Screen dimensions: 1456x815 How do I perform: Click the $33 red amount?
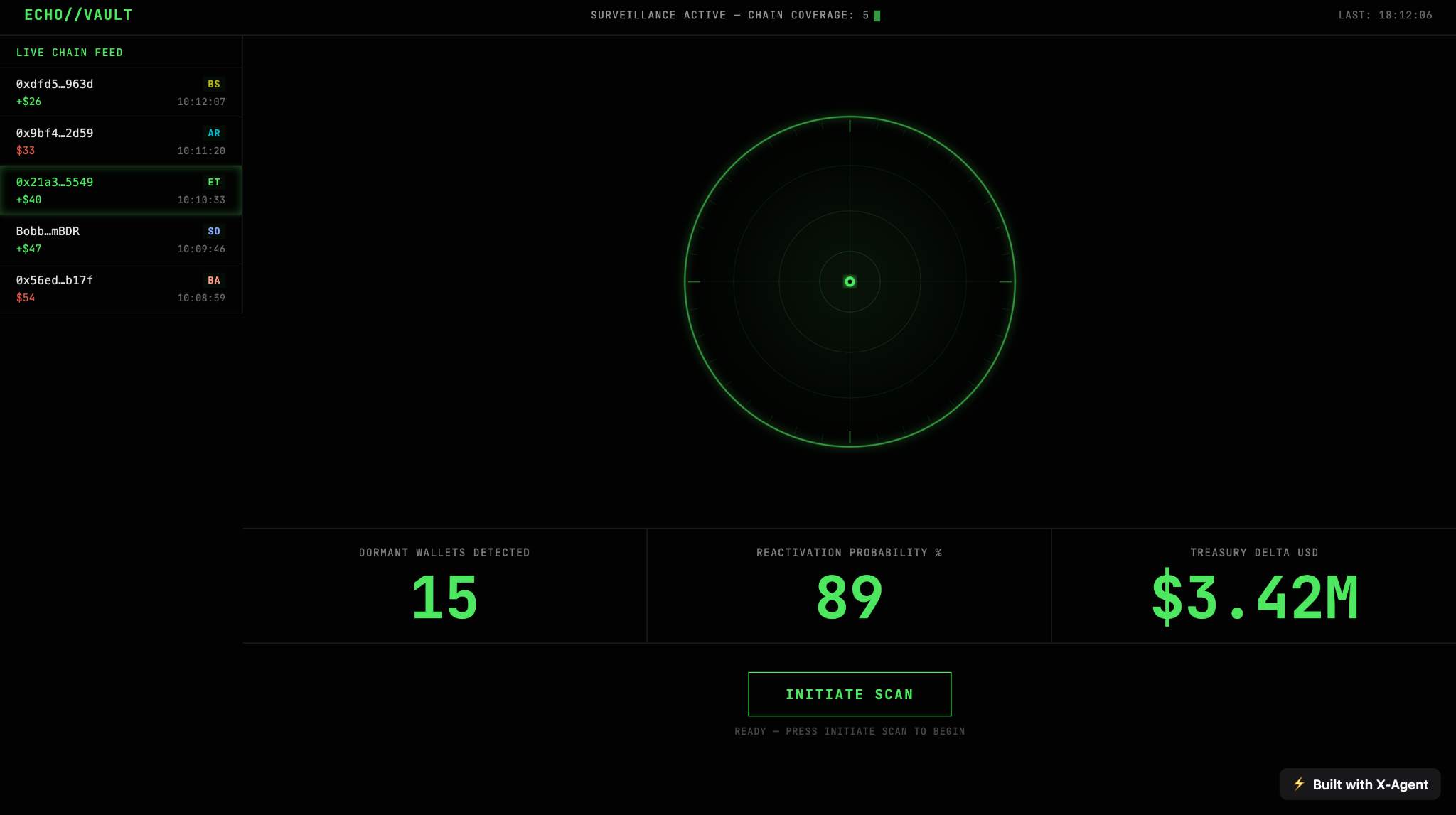[x=26, y=151]
